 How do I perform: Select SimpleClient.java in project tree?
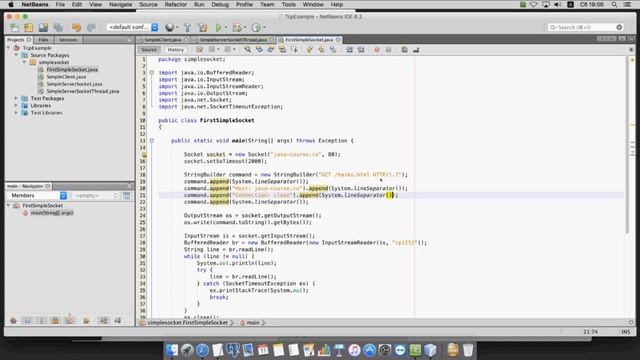(66, 77)
